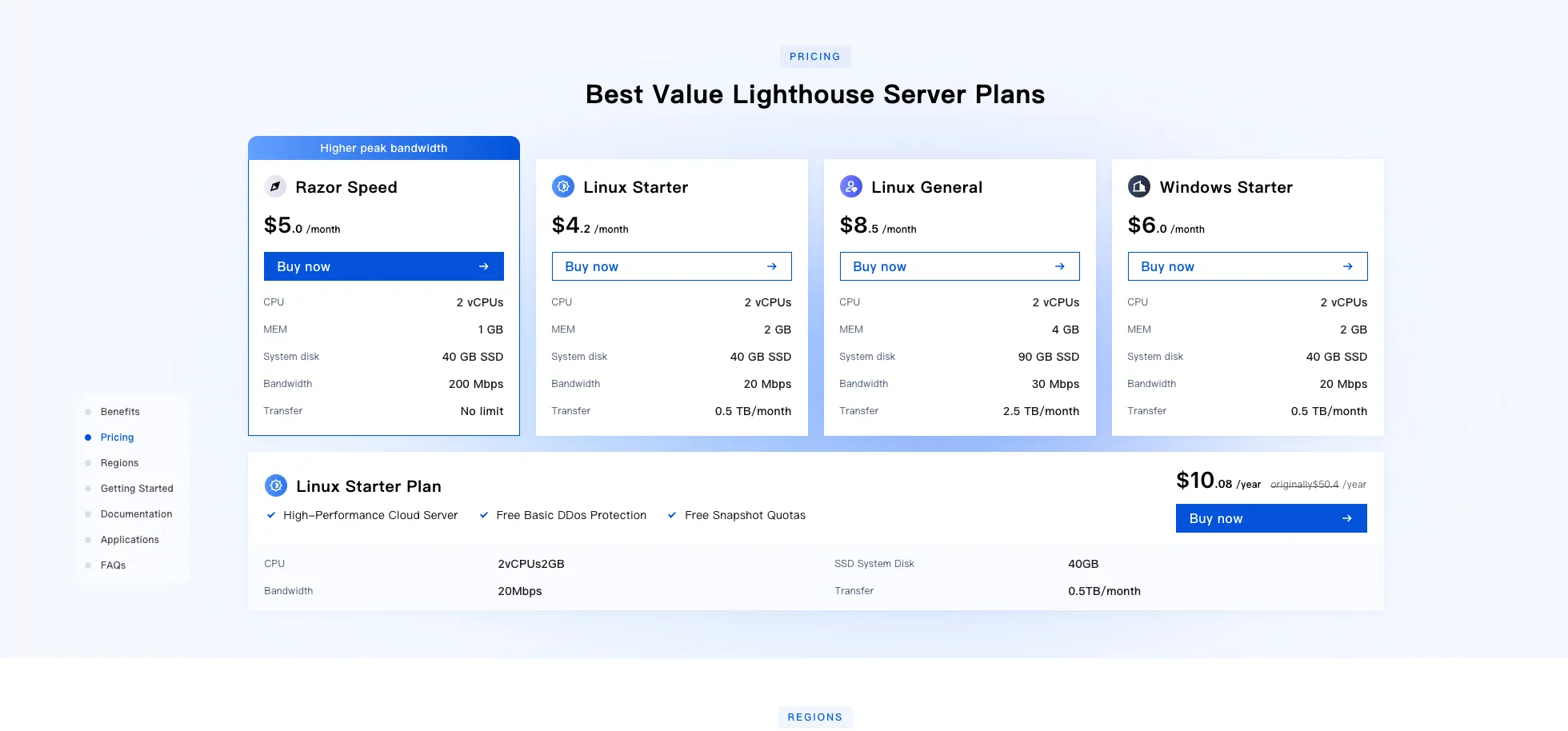Buy the Linux General plan
This screenshot has width=1568, height=731.
960,266
